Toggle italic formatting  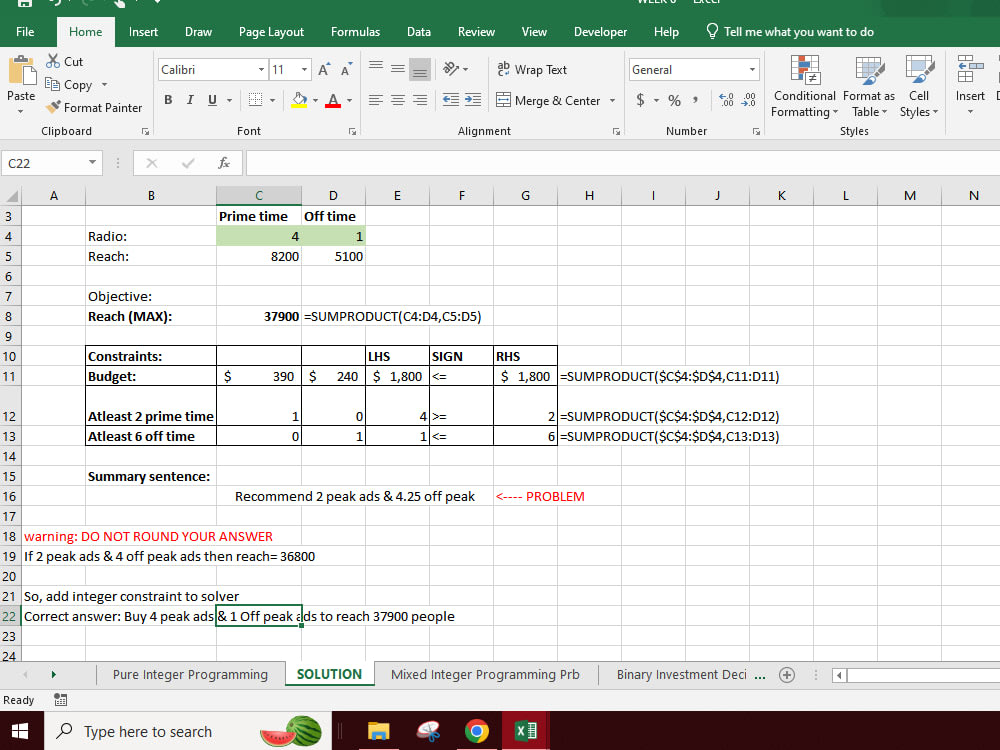(x=190, y=100)
